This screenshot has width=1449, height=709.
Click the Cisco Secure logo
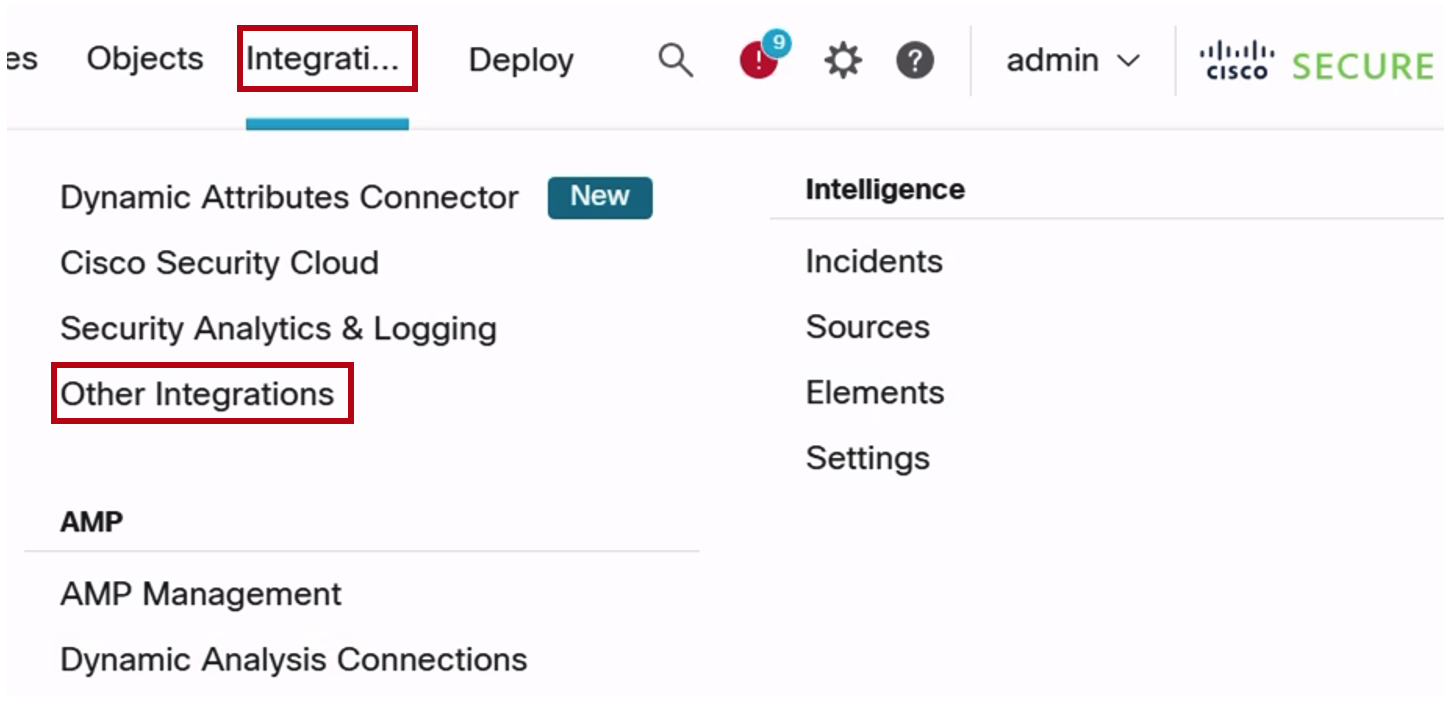[1317, 62]
